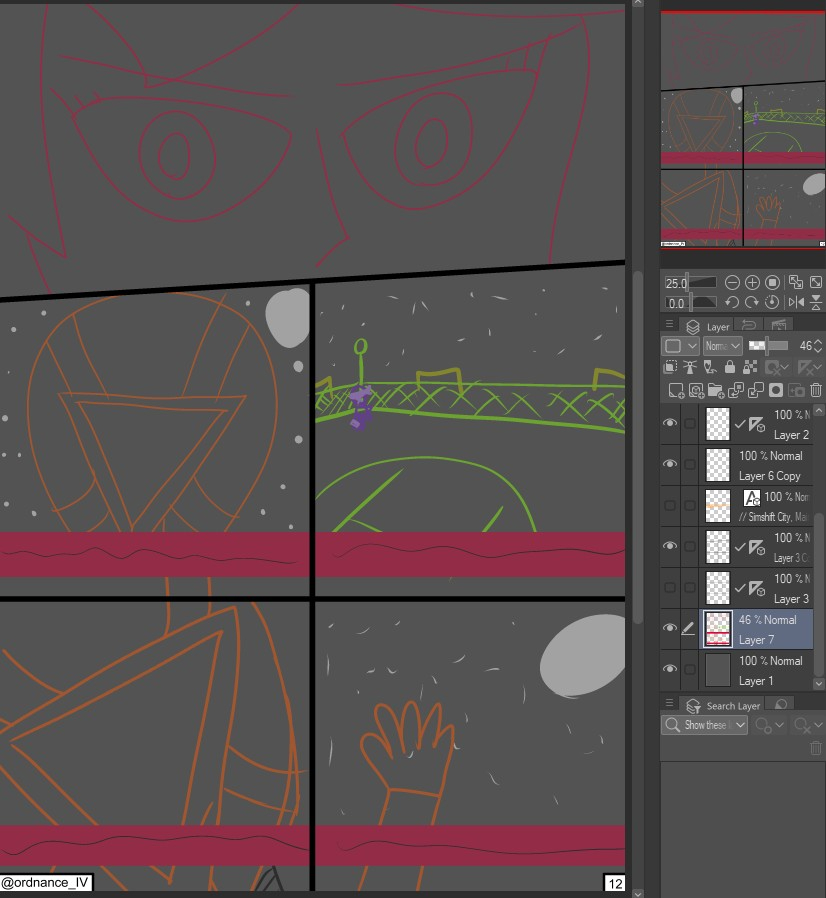Click the Navigator canvas preview thumbnail
826x898 pixels.
pyautogui.click(x=743, y=130)
